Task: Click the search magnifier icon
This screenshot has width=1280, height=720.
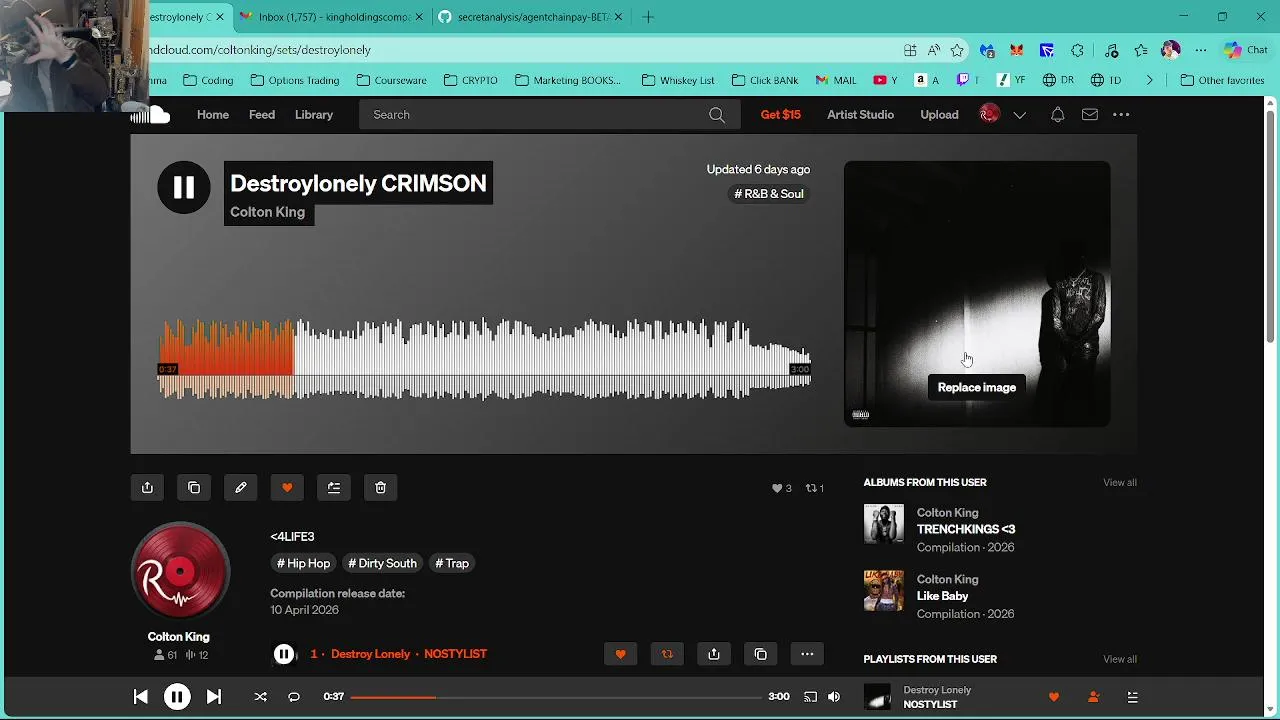Action: click(717, 115)
